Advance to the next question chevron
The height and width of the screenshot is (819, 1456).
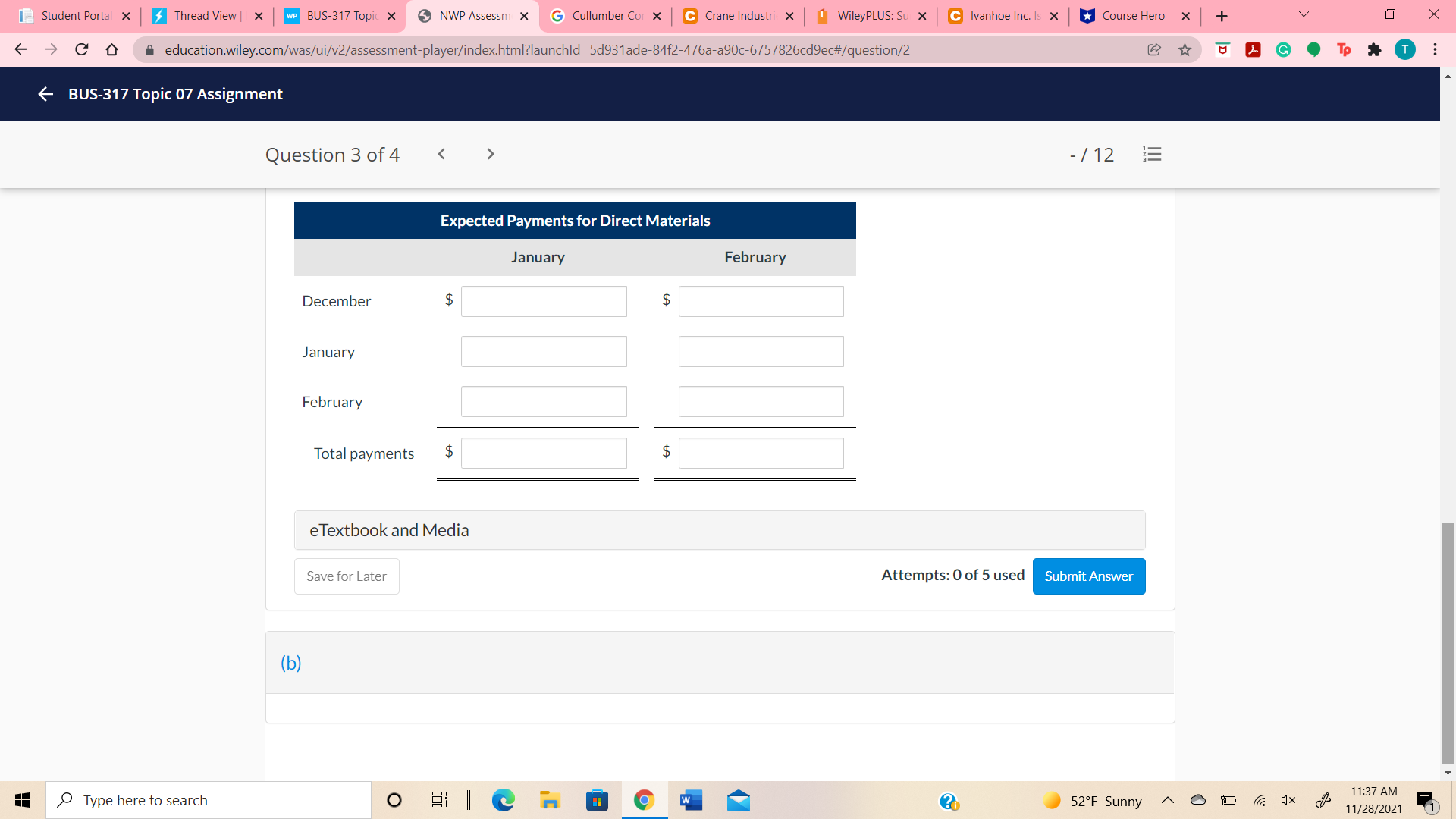point(491,154)
